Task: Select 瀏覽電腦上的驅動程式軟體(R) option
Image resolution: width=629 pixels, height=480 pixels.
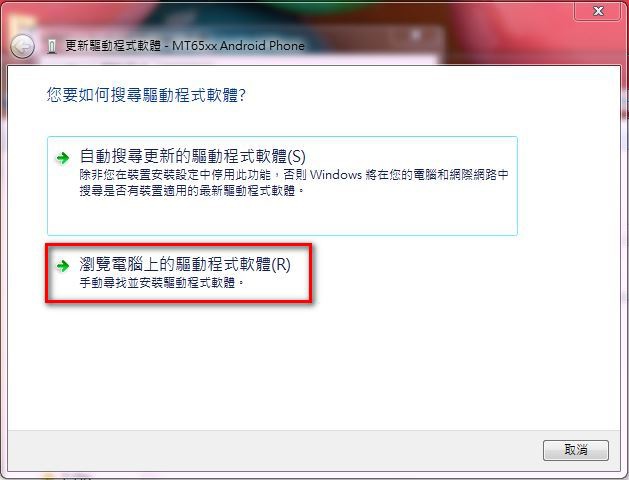Action: click(179, 273)
